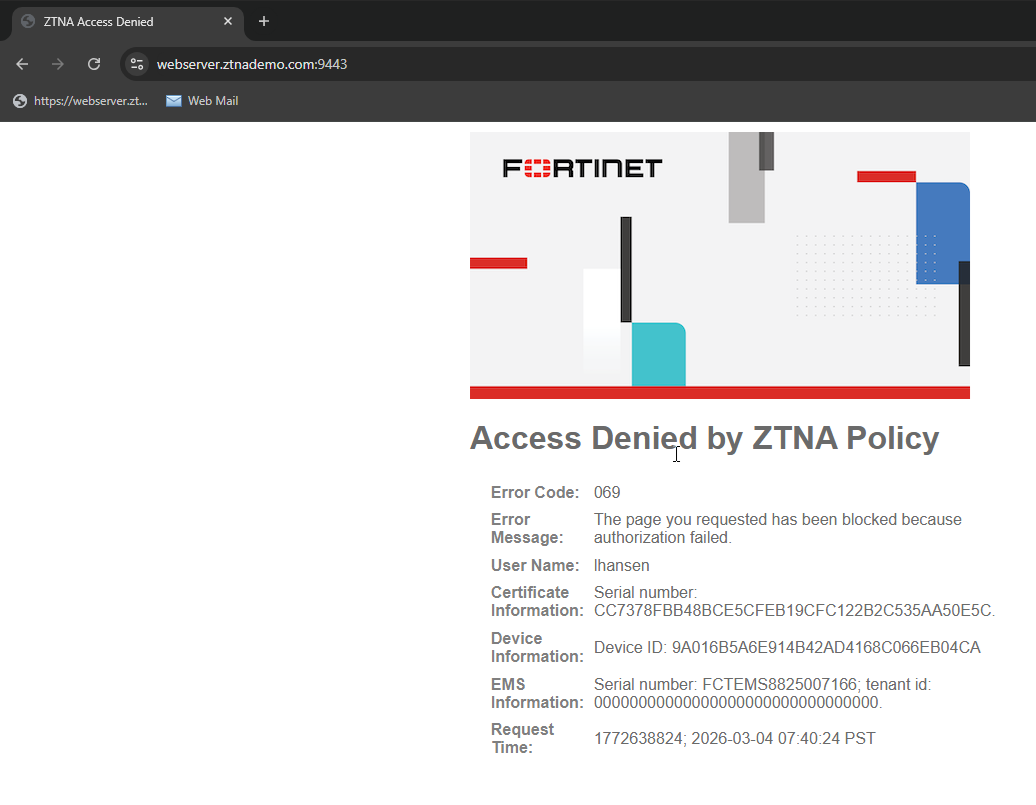Click the EMS Information label
The height and width of the screenshot is (805, 1036).
coord(537,693)
